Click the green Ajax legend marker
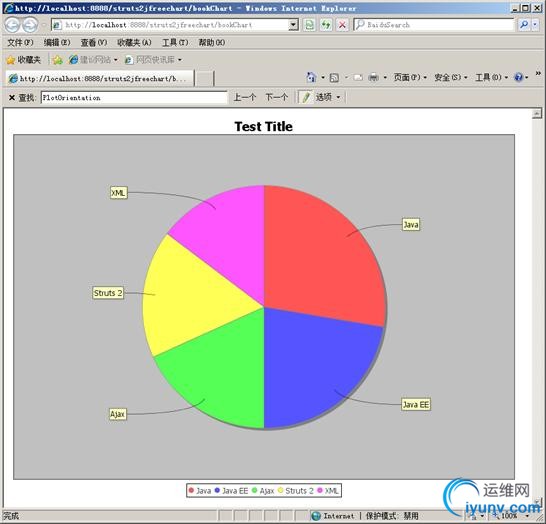 pos(255,490)
